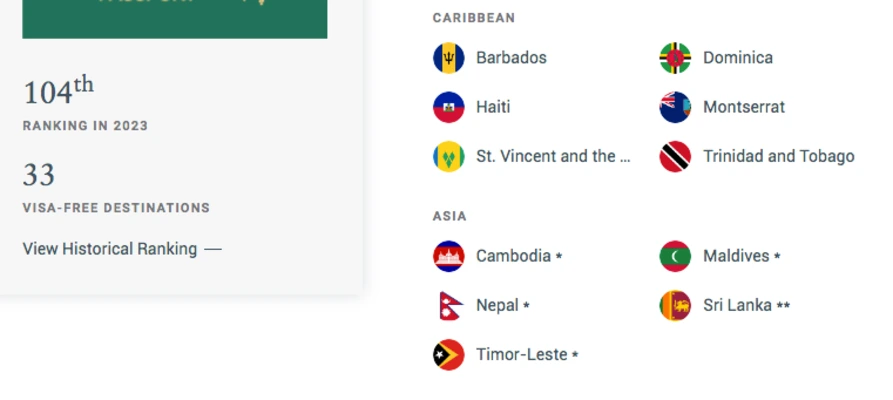Open the Barbados country link

[511, 58]
